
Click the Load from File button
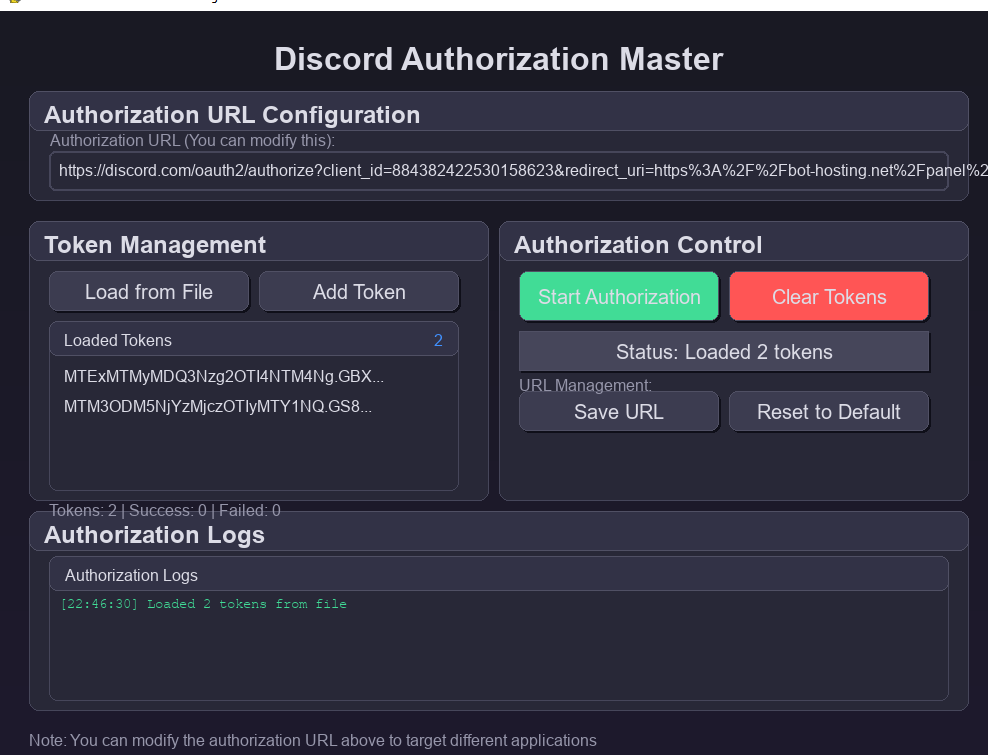149,292
